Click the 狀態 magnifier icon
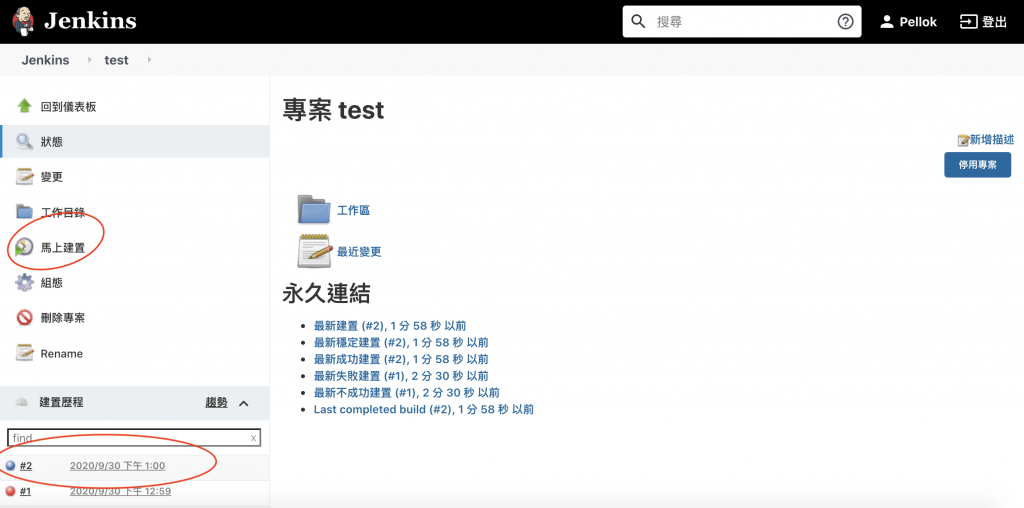Image resolution: width=1024 pixels, height=508 pixels. pyautogui.click(x=24, y=142)
